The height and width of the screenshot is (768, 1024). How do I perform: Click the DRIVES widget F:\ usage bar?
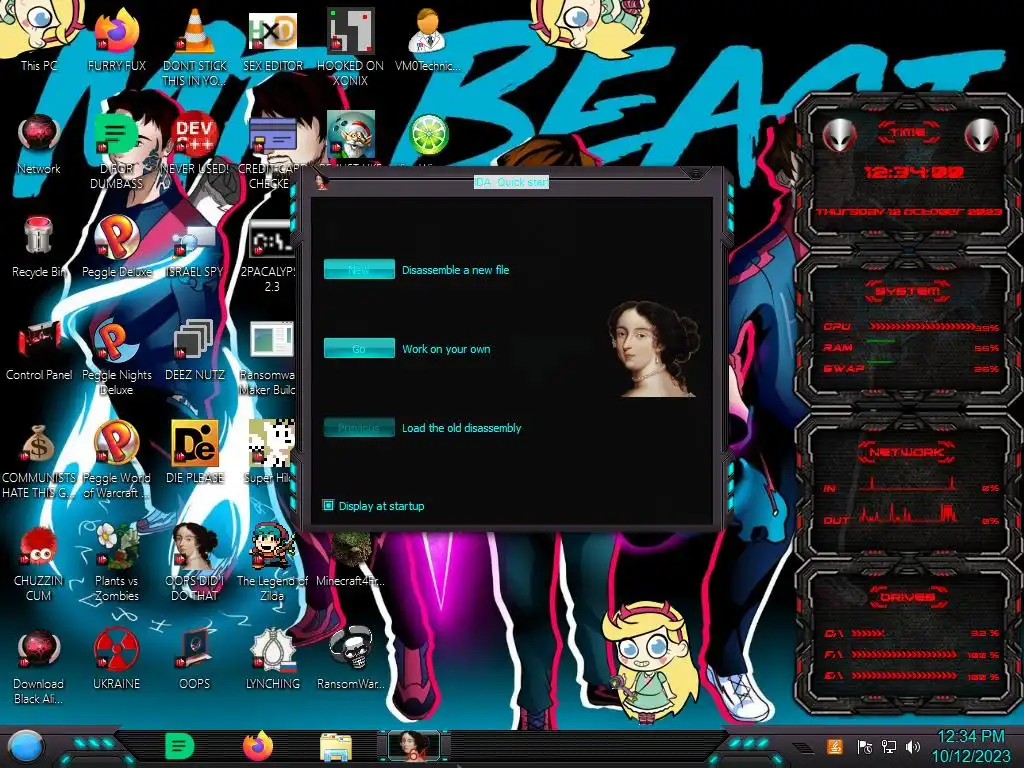[x=904, y=654]
